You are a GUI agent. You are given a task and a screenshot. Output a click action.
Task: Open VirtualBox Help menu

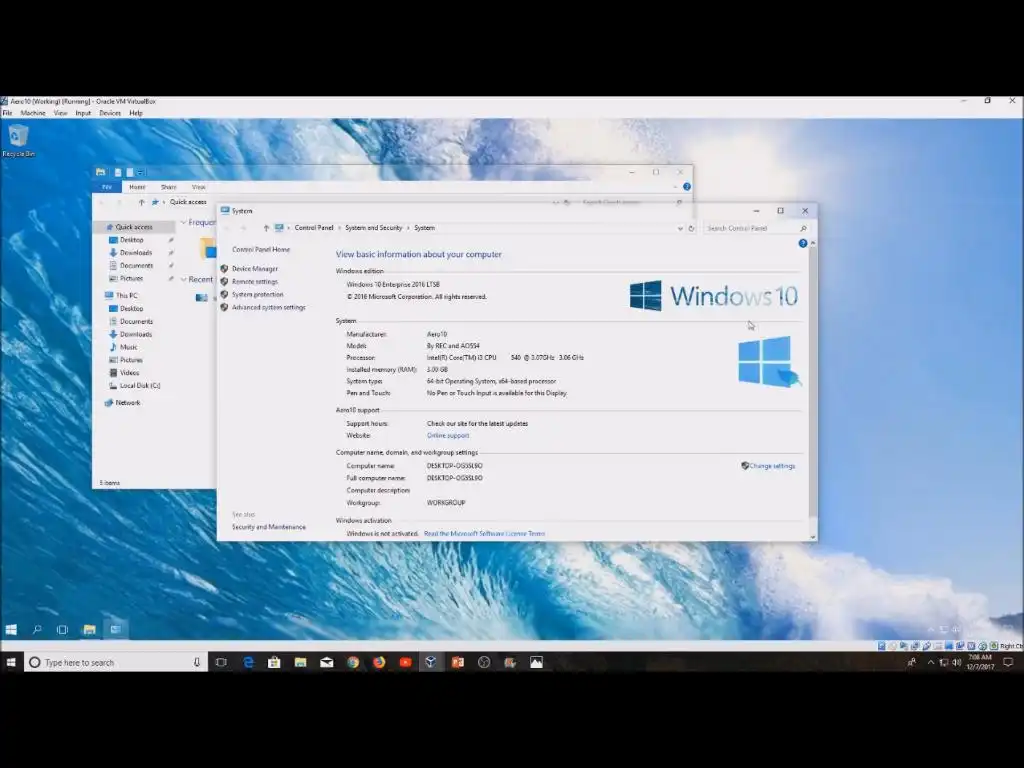pos(136,113)
